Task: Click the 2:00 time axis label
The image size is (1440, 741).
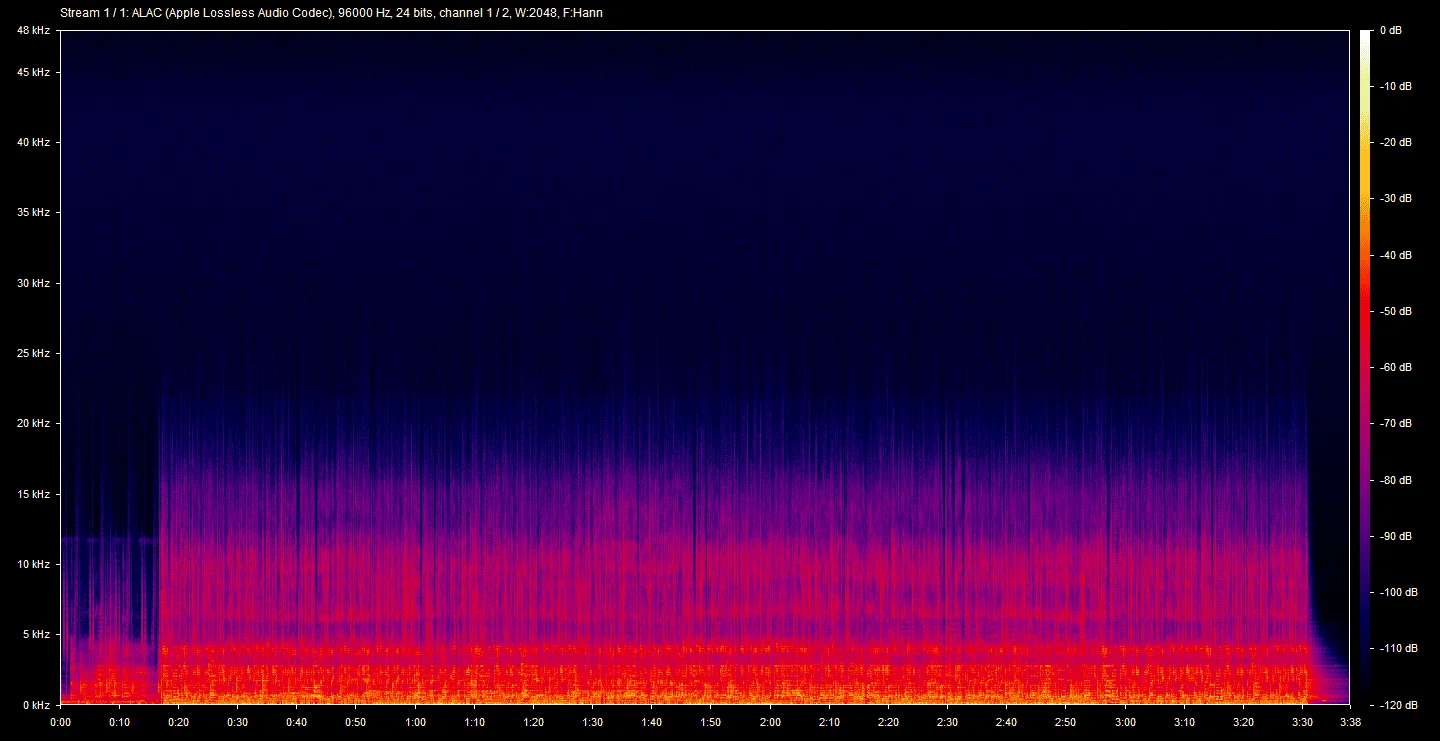Action: click(x=770, y=722)
